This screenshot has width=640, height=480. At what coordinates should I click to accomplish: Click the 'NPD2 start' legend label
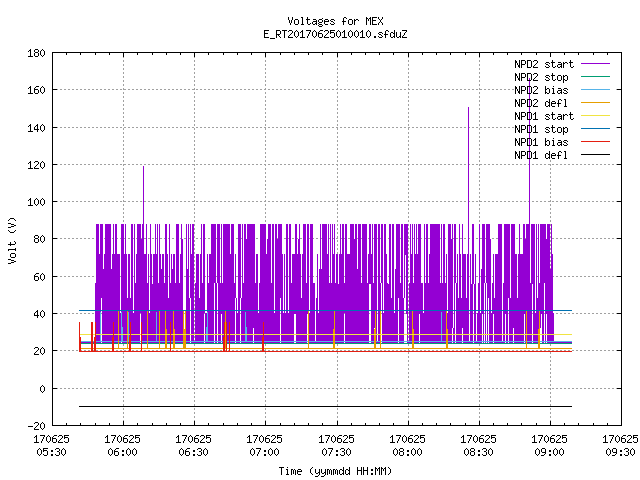click(544, 64)
